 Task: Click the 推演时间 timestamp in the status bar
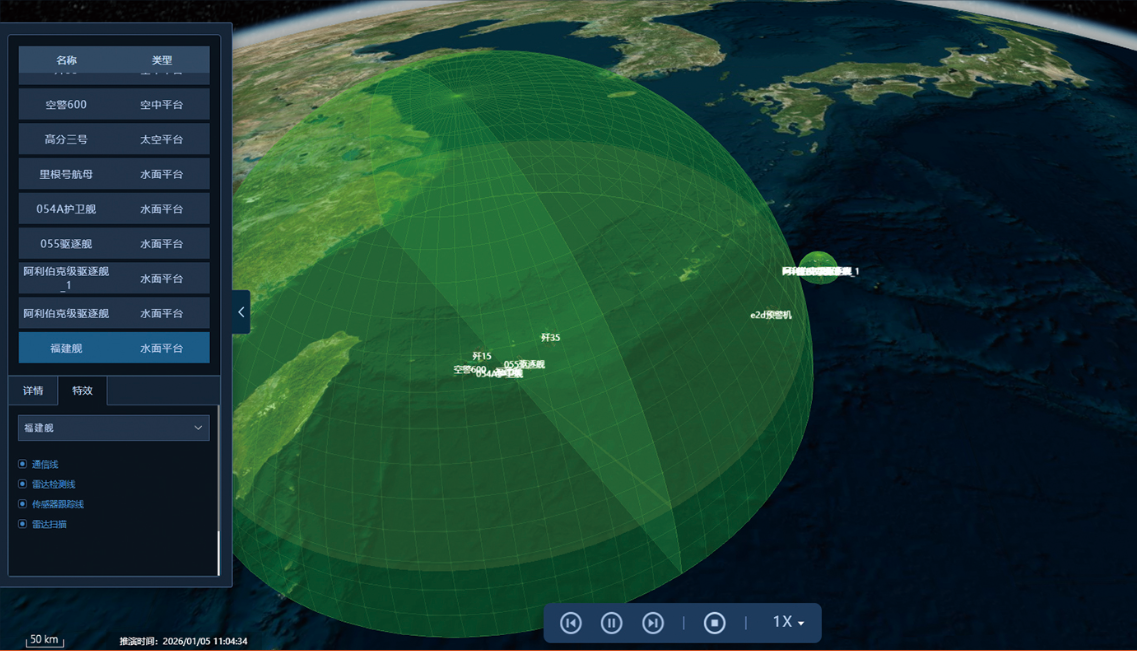[183, 641]
